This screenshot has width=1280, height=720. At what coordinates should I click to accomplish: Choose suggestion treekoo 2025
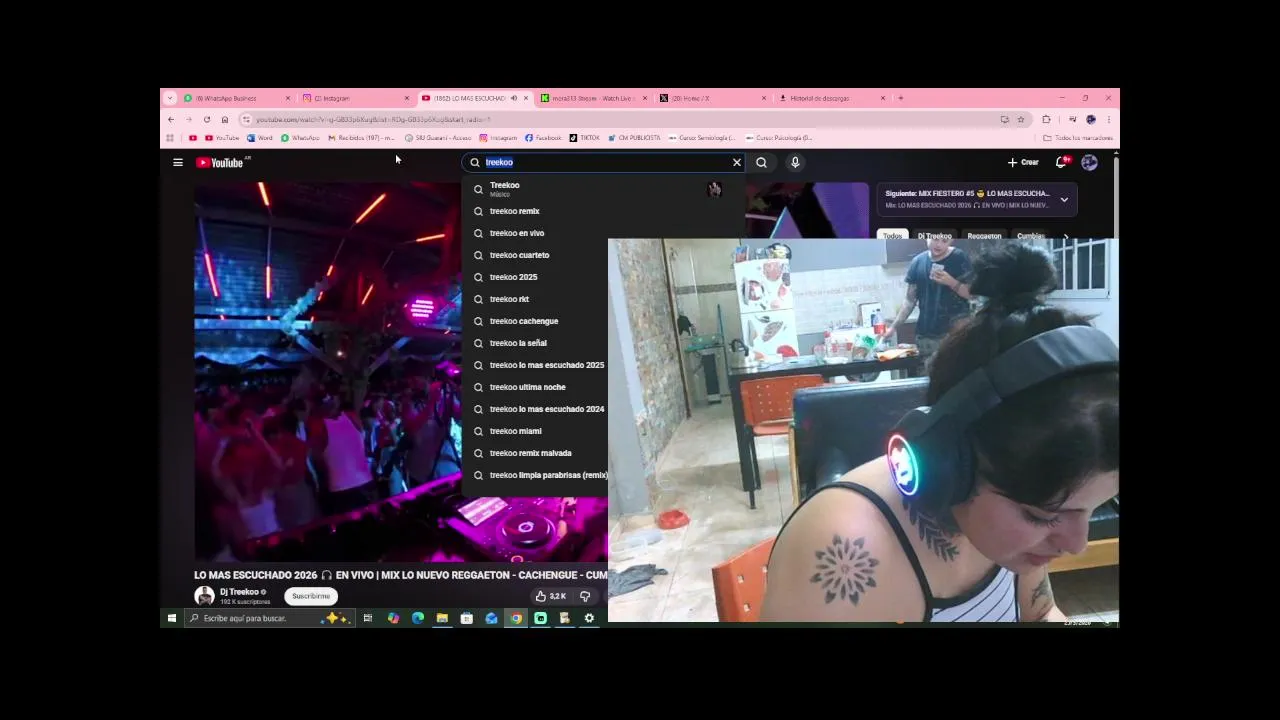(535, 277)
